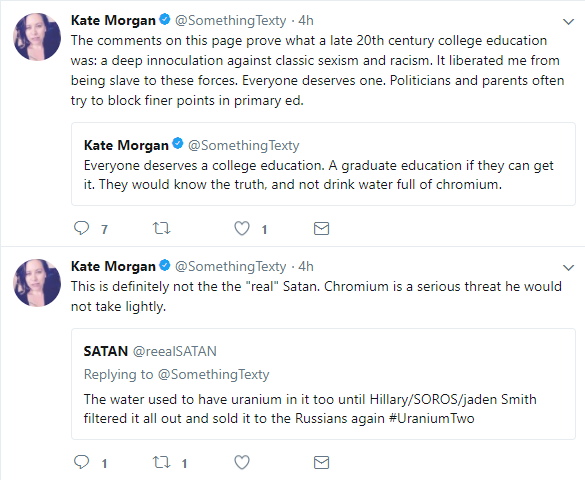Send college education tweet via direct message
Viewport: 585px width, 480px height.
coord(321,228)
